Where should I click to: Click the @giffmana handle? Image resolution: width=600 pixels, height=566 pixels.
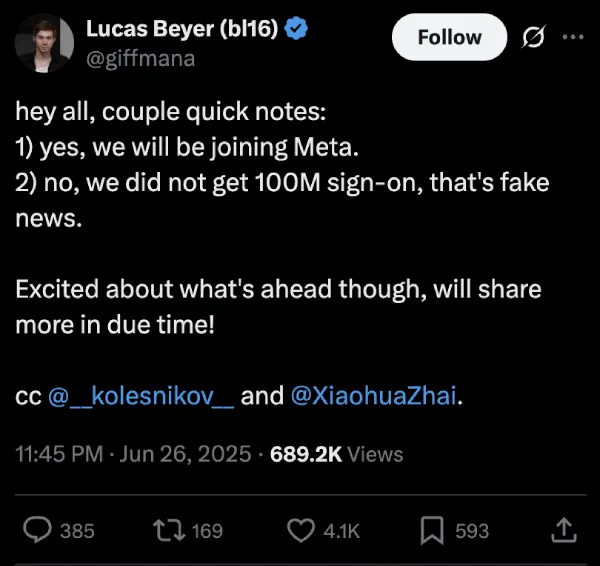pyautogui.click(x=140, y=59)
